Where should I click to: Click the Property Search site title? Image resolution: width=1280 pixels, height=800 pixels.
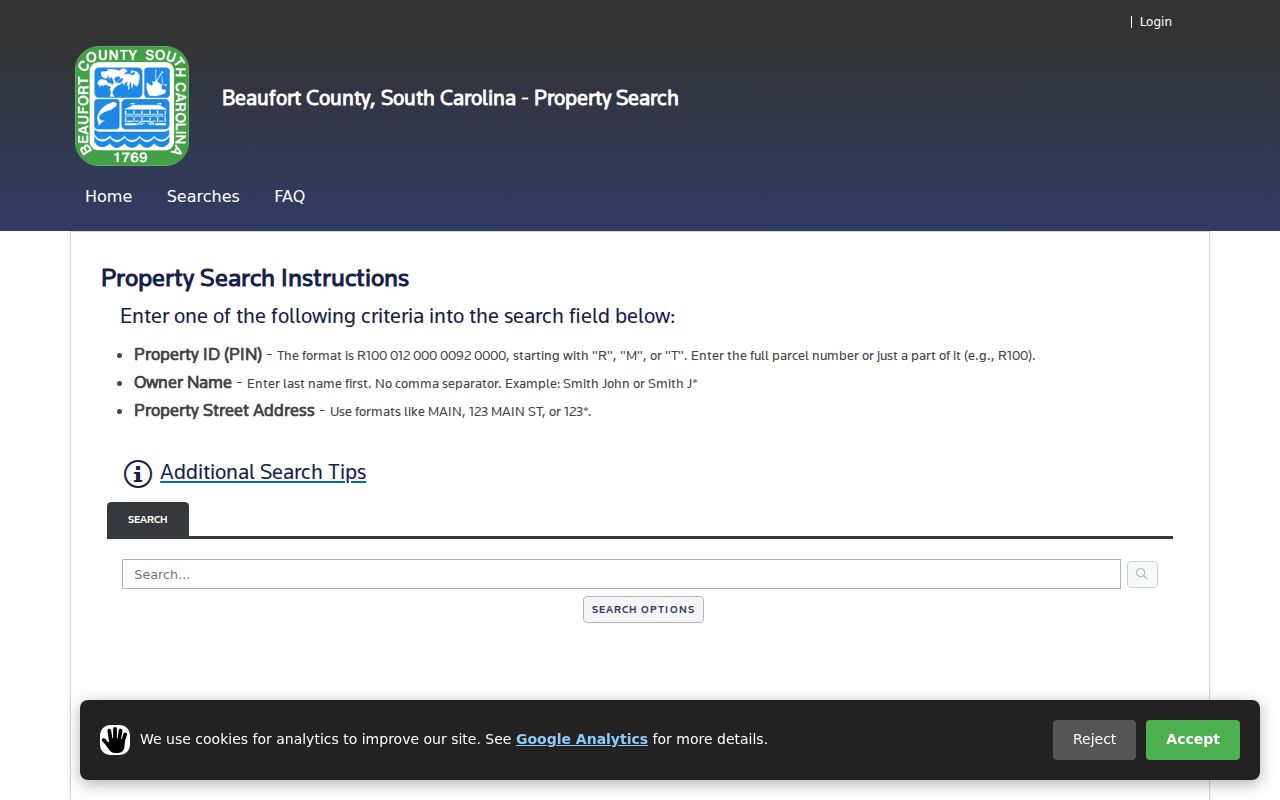[x=450, y=98]
